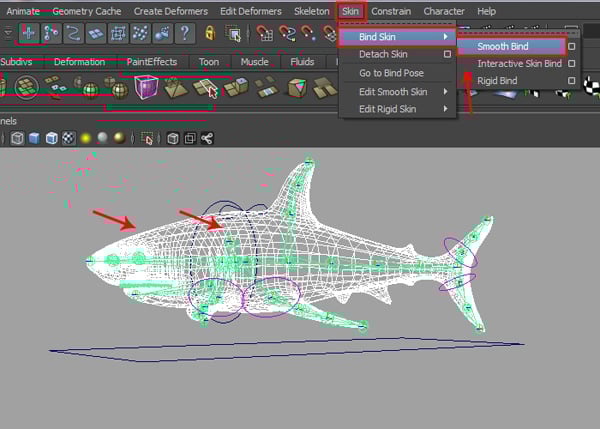600x429 pixels.
Task: Choose Rigid Bind from the submenu
Action: (x=497, y=81)
